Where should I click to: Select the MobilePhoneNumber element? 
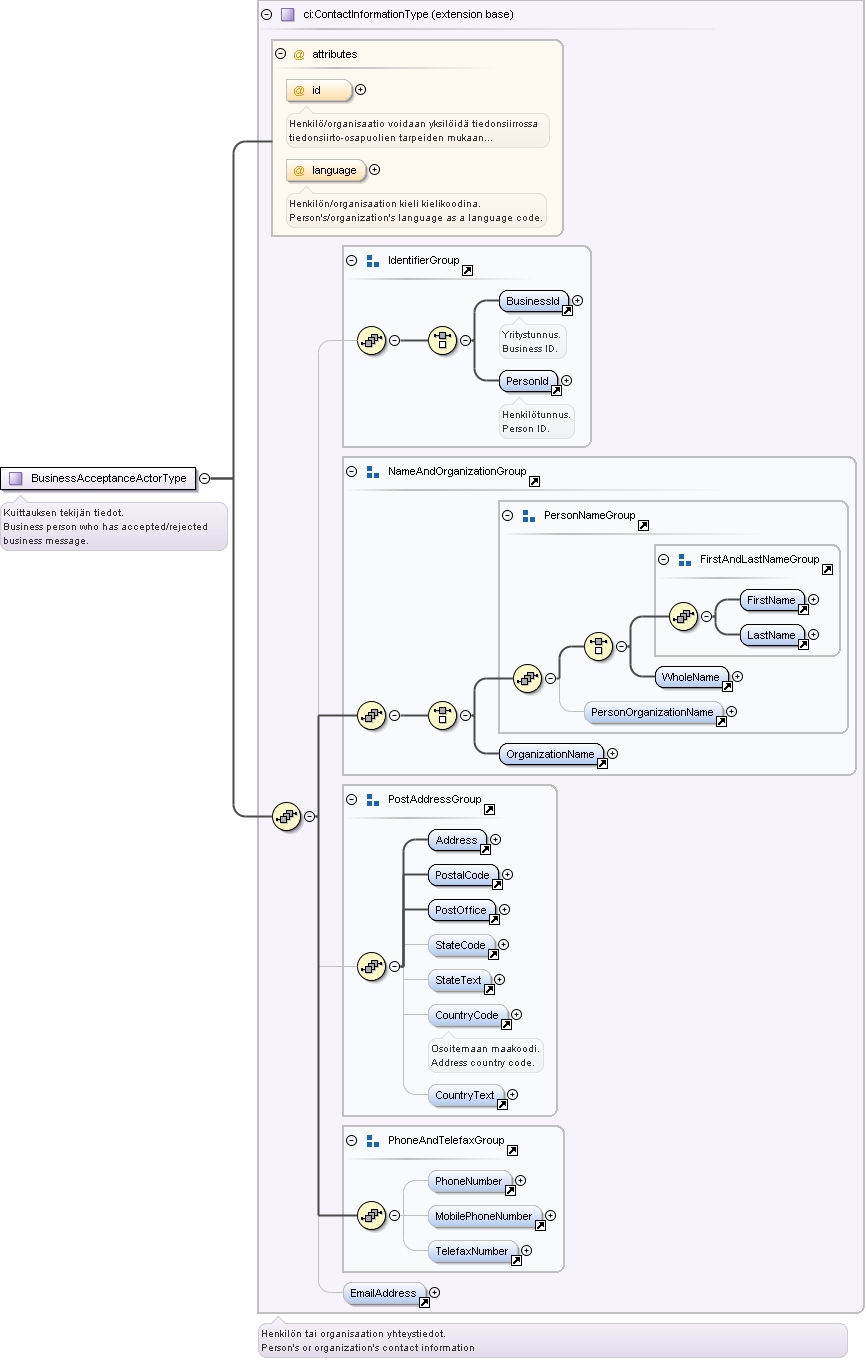click(x=484, y=1216)
